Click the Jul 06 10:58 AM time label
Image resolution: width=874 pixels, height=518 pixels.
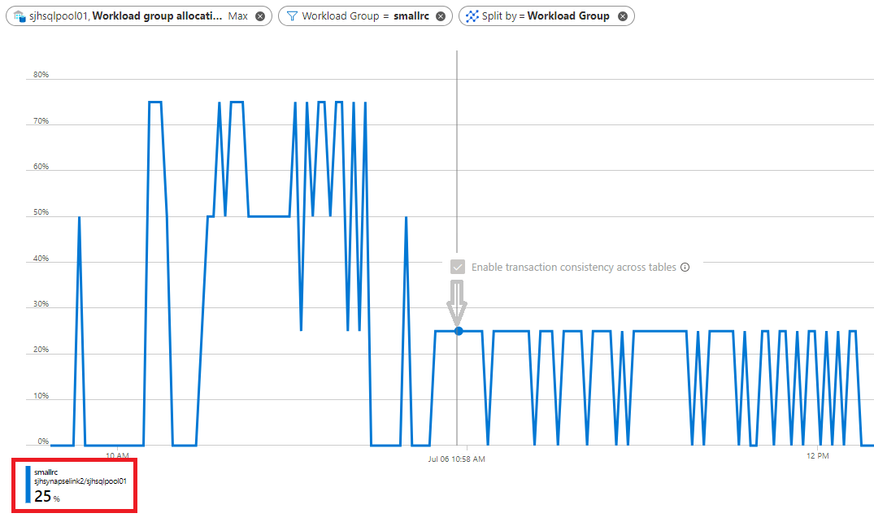pyautogui.click(x=457, y=459)
